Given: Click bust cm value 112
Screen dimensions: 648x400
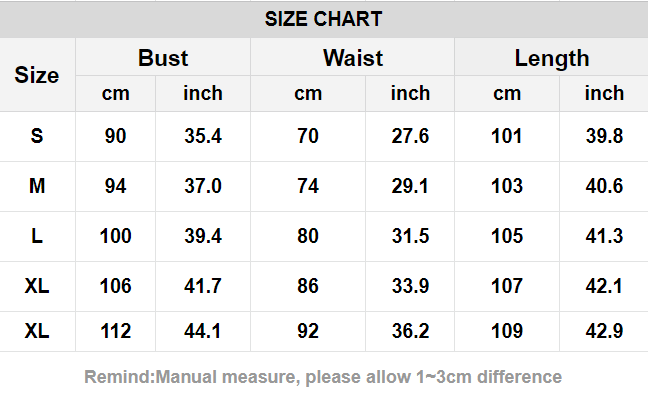Looking at the screenshot, I should (x=115, y=331).
